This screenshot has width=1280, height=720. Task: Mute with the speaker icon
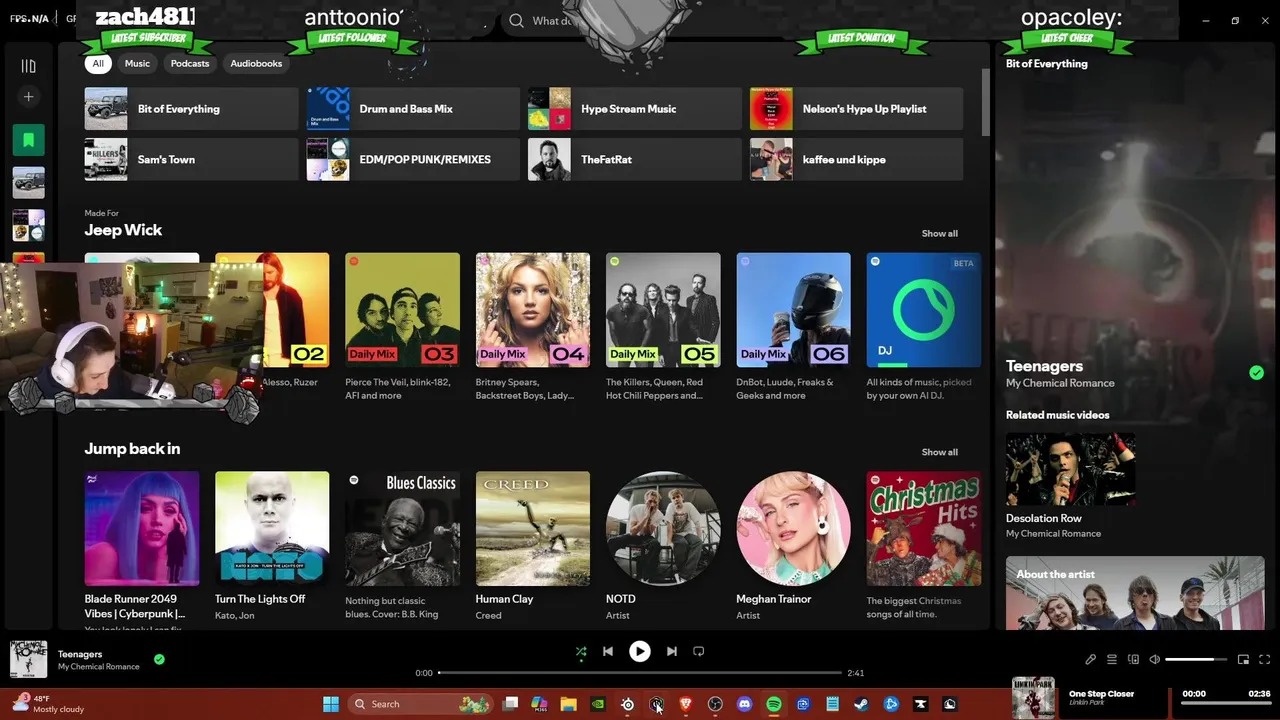(x=1154, y=659)
